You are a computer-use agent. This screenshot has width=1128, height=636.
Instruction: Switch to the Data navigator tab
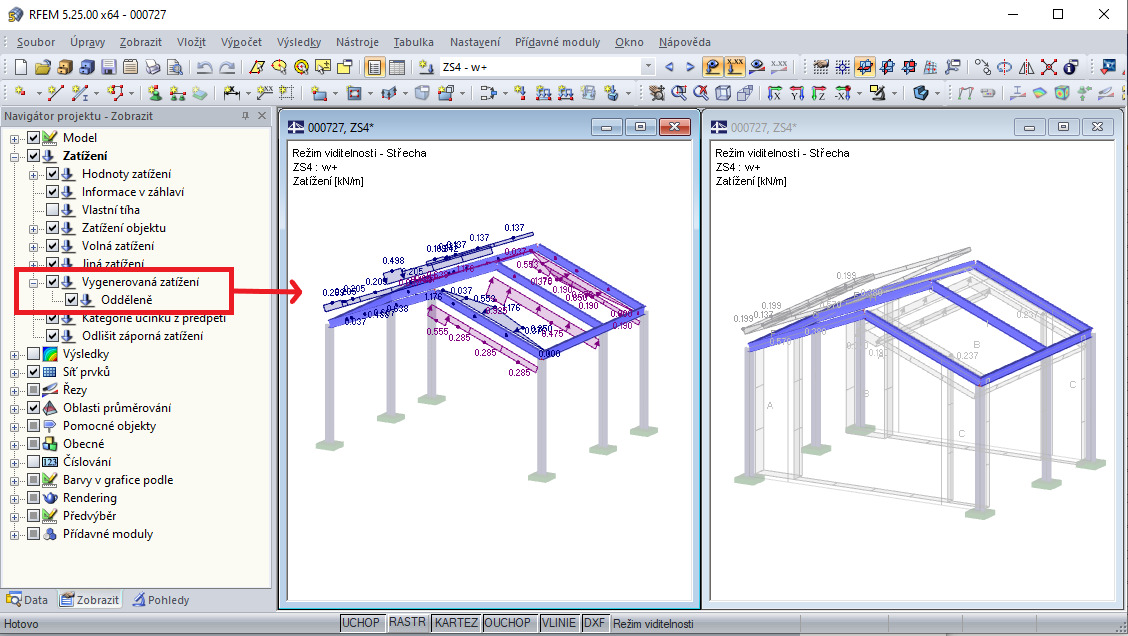point(27,599)
